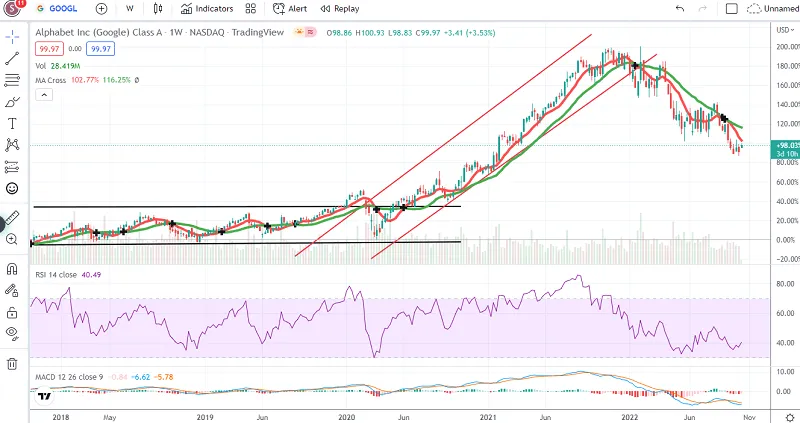
Task: Click the MA Cross indicator label
Action: [x=51, y=80]
